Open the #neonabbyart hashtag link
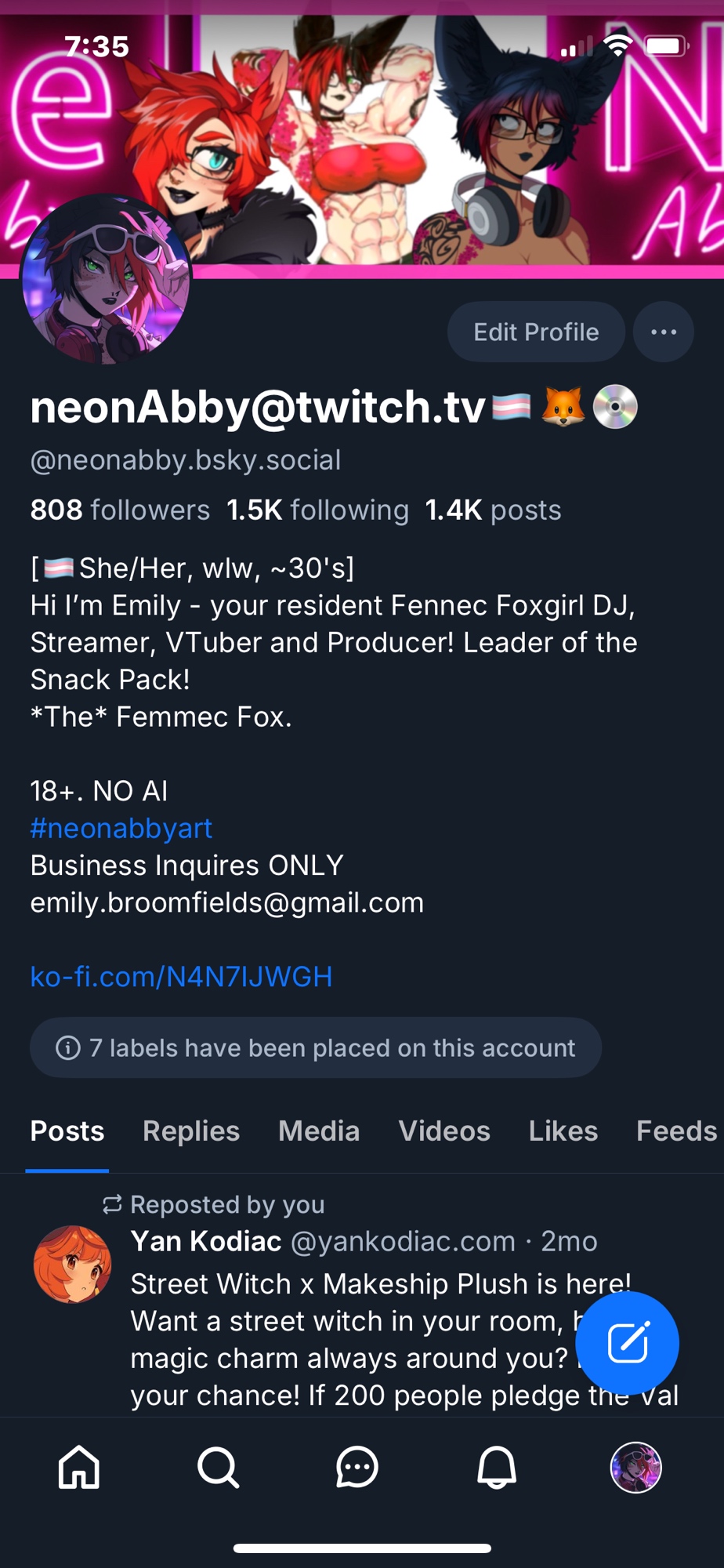724x1568 pixels. click(x=121, y=828)
